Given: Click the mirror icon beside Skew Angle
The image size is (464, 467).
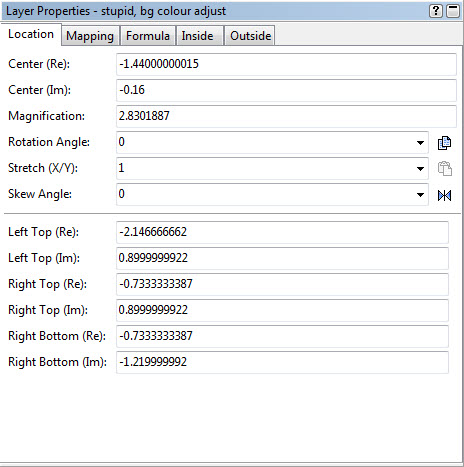Looking at the screenshot, I should (x=444, y=196).
